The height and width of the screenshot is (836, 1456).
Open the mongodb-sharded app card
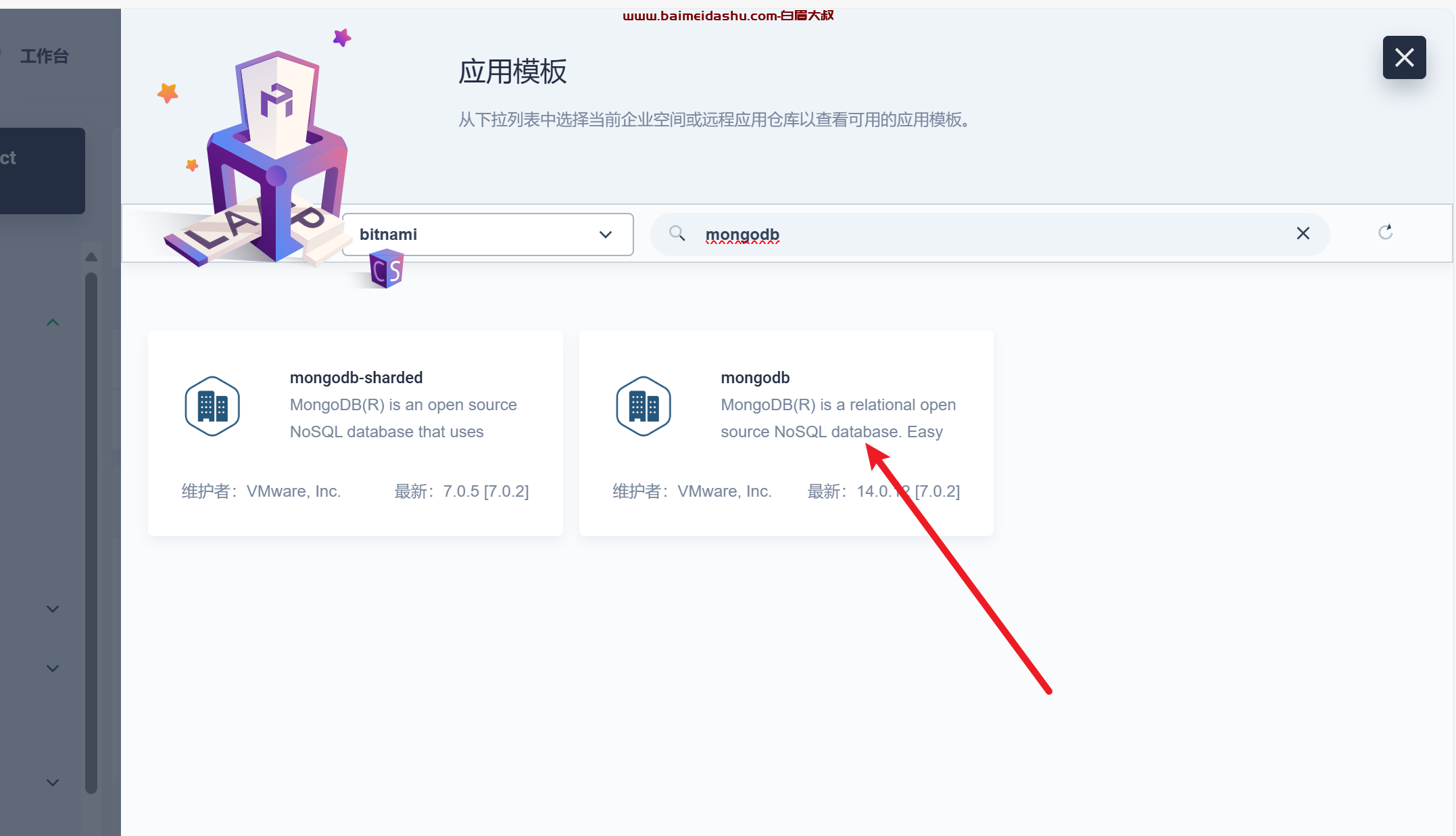point(356,433)
